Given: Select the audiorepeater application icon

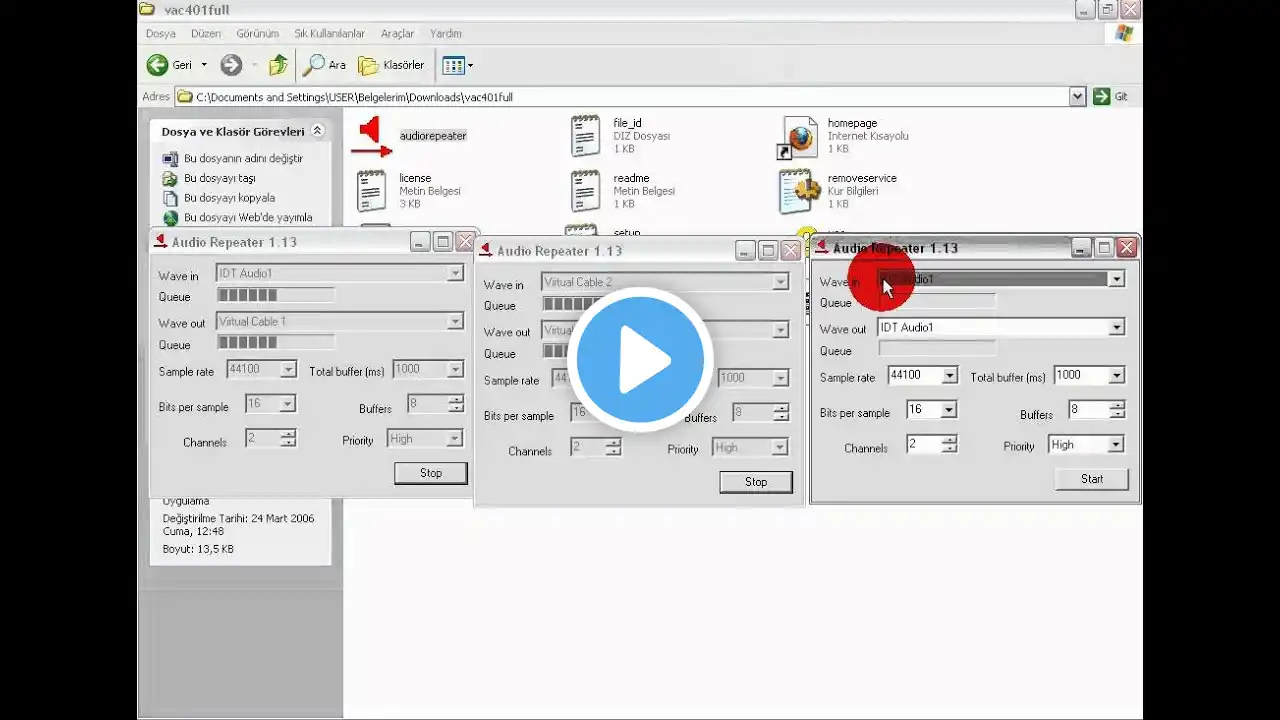Looking at the screenshot, I should (x=371, y=137).
